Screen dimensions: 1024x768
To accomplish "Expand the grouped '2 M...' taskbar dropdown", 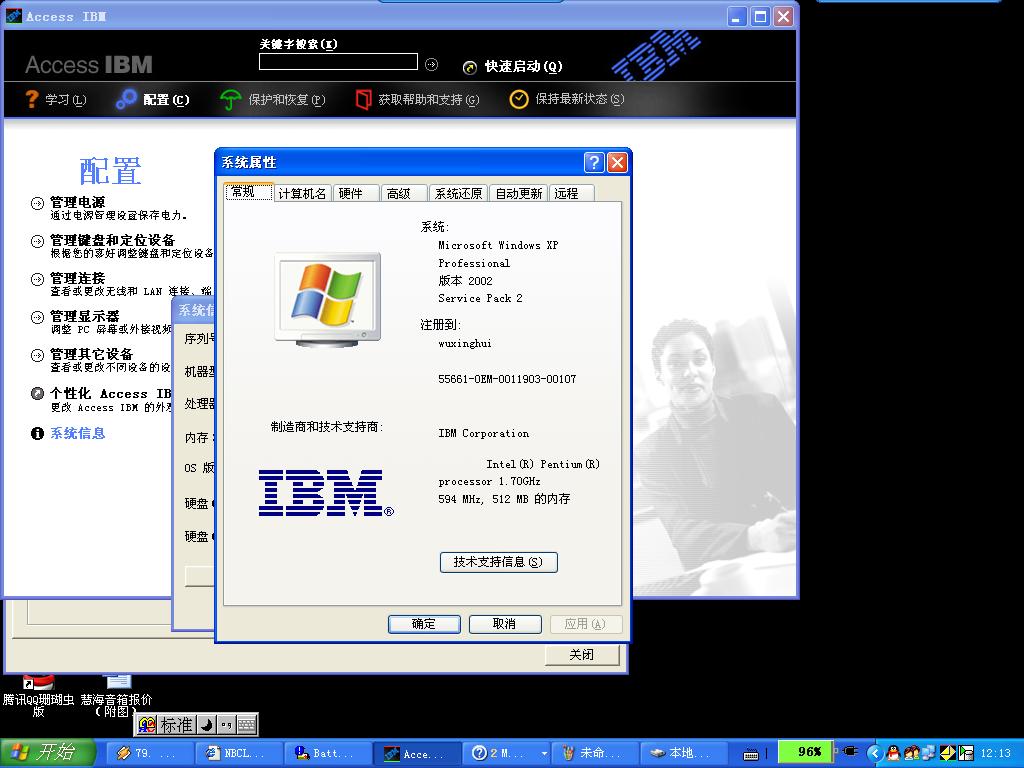I will pyautogui.click(x=544, y=753).
